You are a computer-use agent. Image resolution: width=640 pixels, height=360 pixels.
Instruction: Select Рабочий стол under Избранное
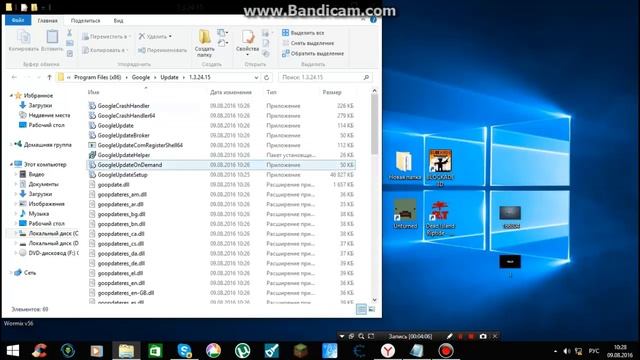pyautogui.click(x=42, y=125)
